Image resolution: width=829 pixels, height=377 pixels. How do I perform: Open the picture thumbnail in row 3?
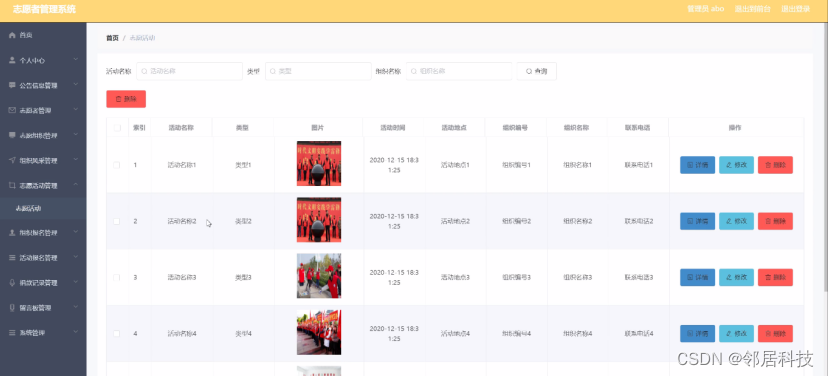319,276
